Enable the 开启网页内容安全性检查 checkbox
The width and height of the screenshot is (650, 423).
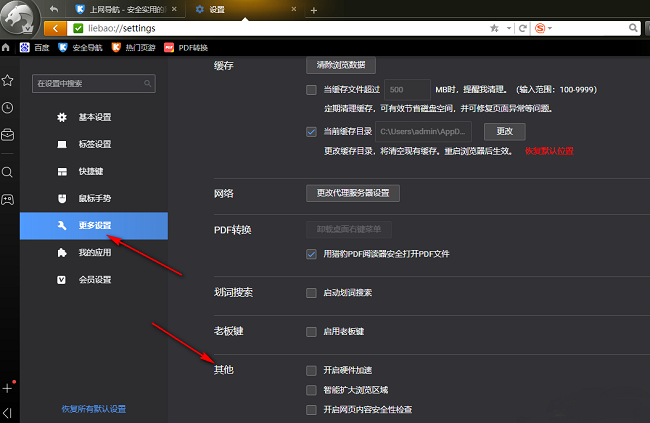(311, 410)
